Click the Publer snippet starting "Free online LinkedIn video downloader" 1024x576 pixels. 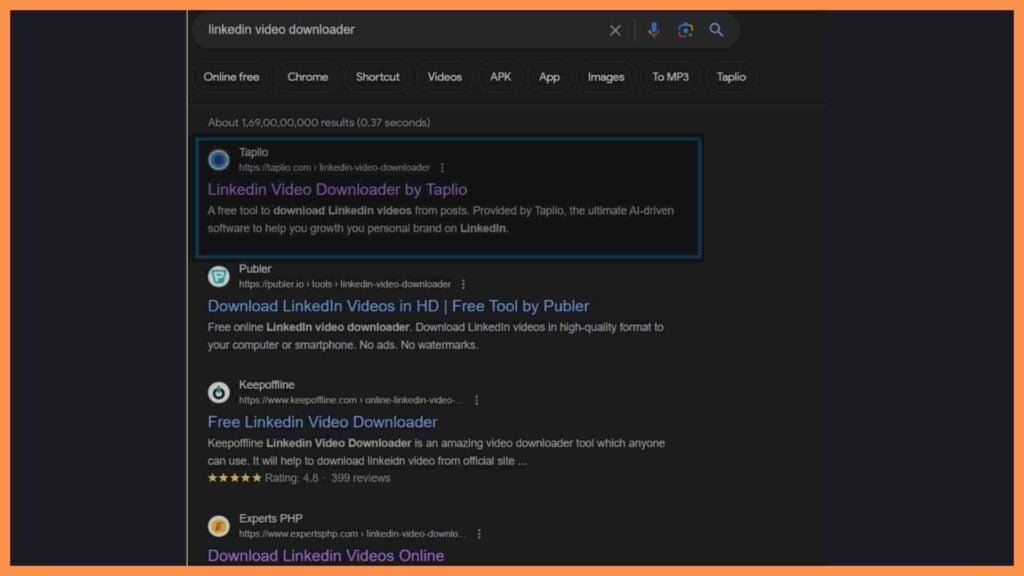(x=436, y=336)
